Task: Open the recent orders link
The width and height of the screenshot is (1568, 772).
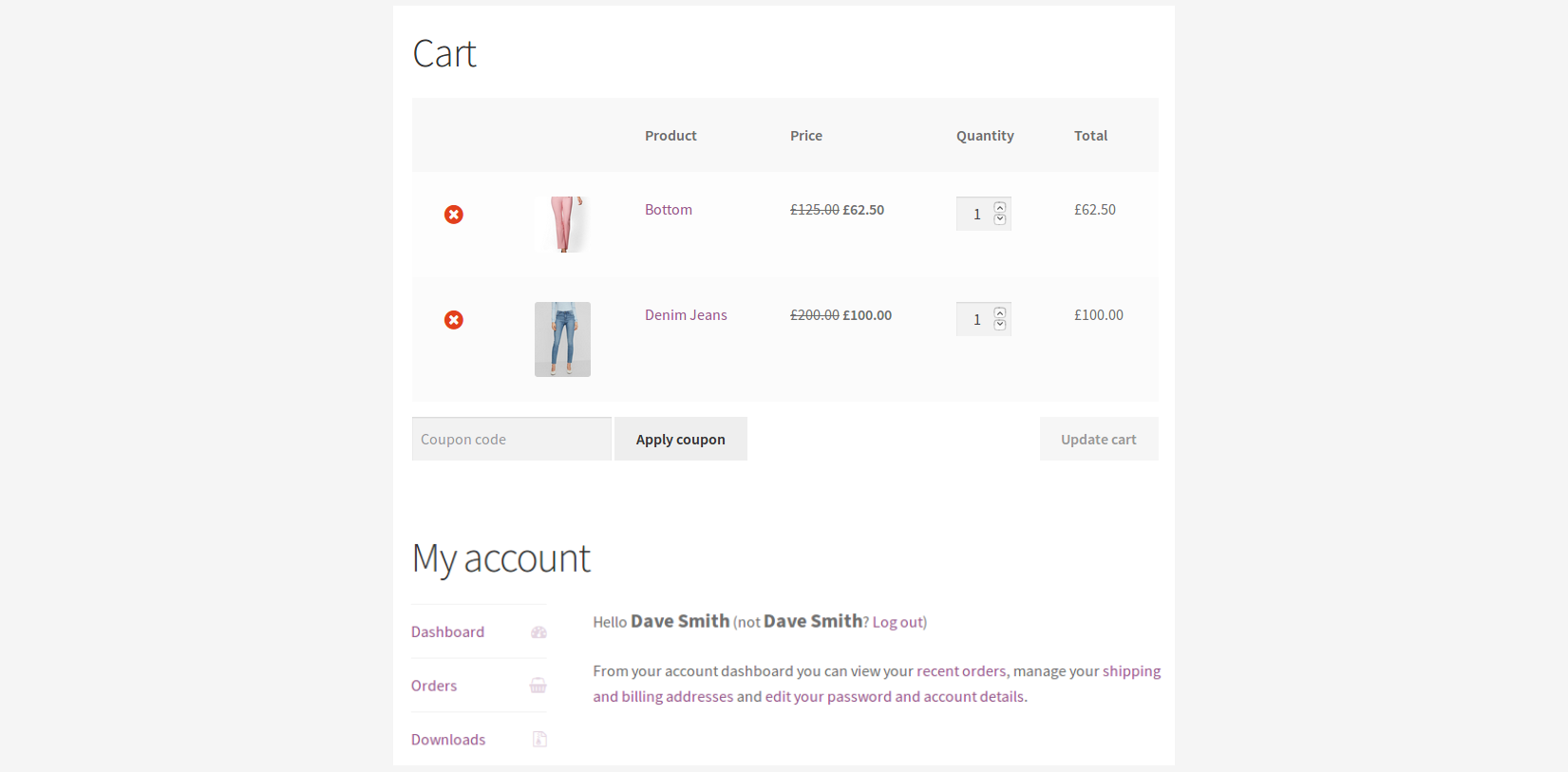Action: tap(961, 671)
